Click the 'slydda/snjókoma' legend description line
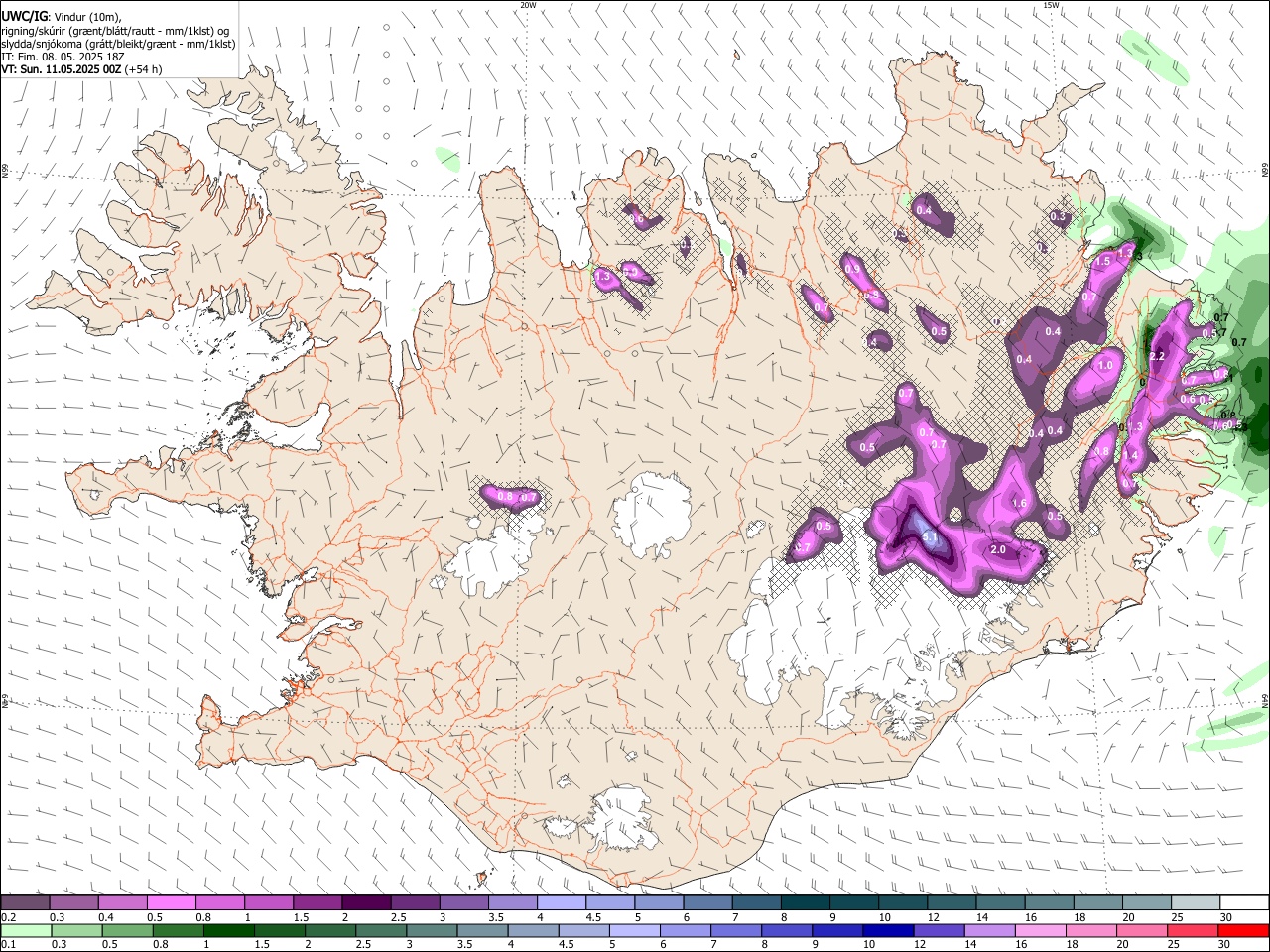Image resolution: width=1270 pixels, height=952 pixels. 117,44
